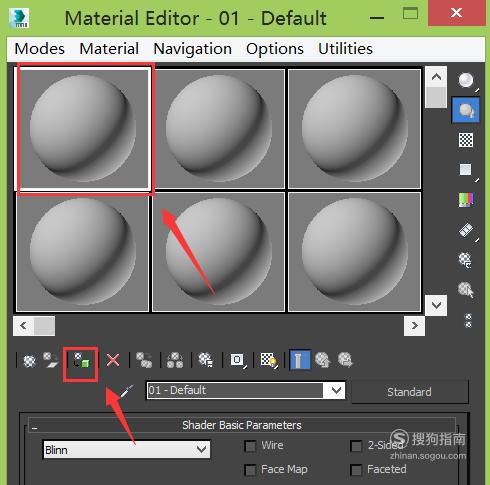Click the sample slots scroll right arrow

[414, 326]
